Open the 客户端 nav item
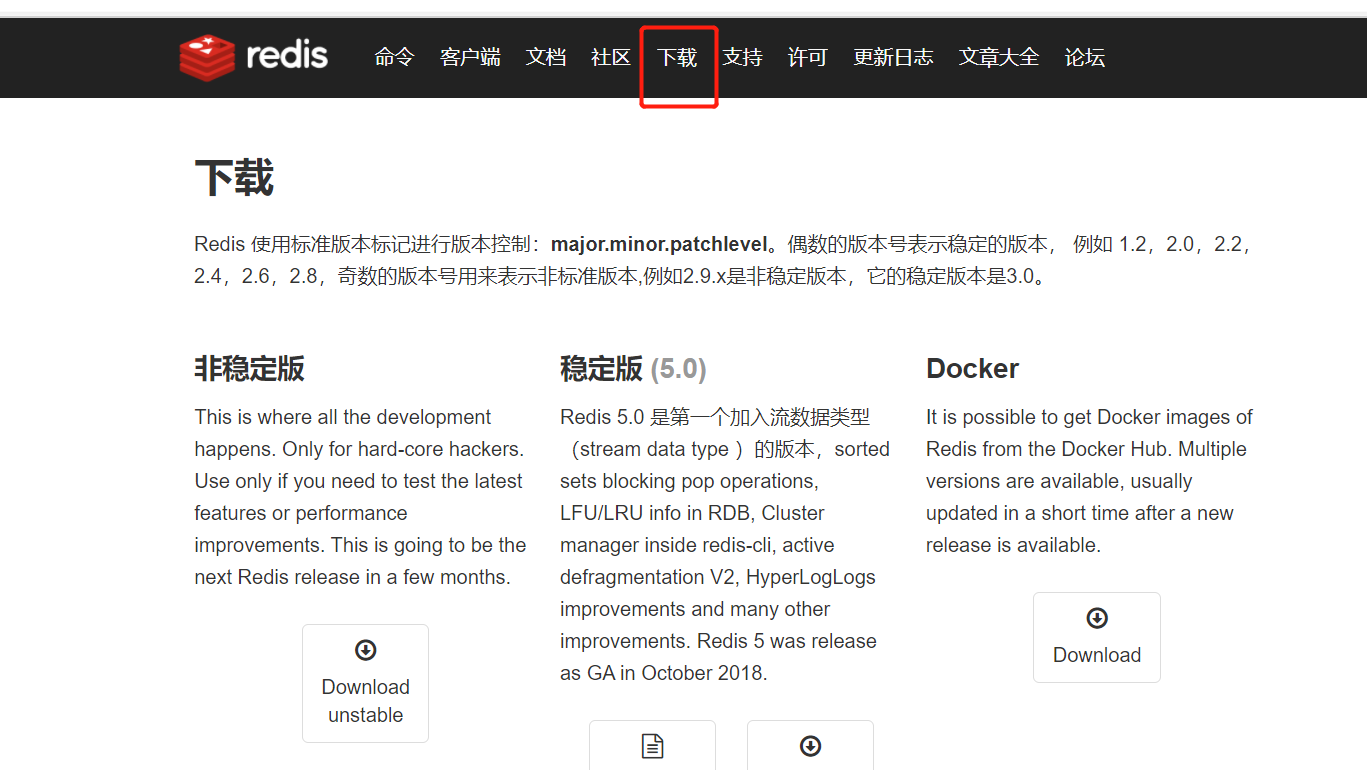Screen dimensions: 1367x770 [470, 57]
